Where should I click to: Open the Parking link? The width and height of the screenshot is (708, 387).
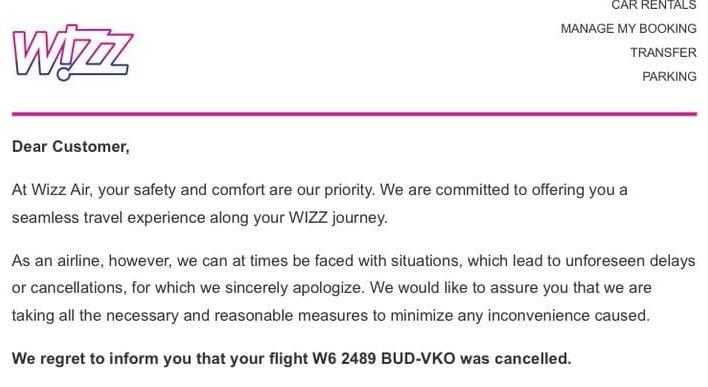tap(669, 76)
